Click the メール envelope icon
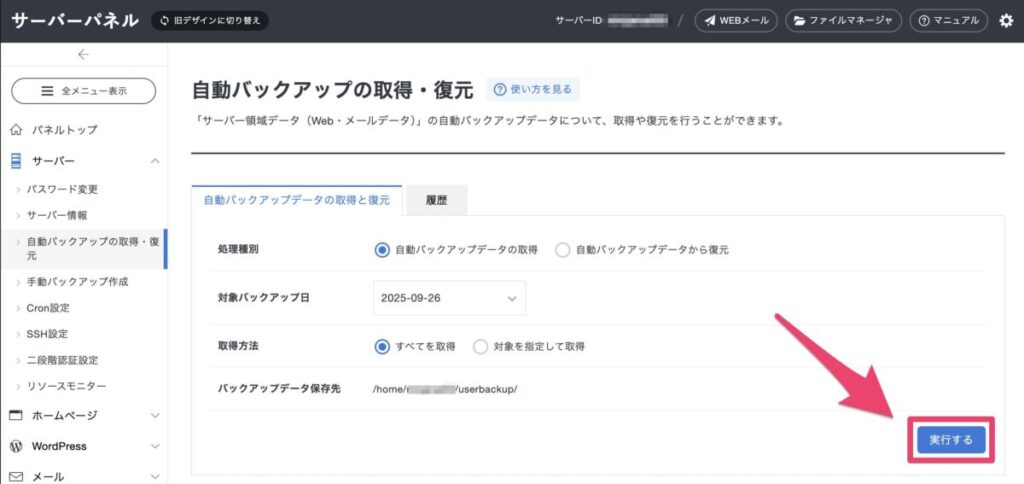The image size is (1024, 484). tap(17, 477)
